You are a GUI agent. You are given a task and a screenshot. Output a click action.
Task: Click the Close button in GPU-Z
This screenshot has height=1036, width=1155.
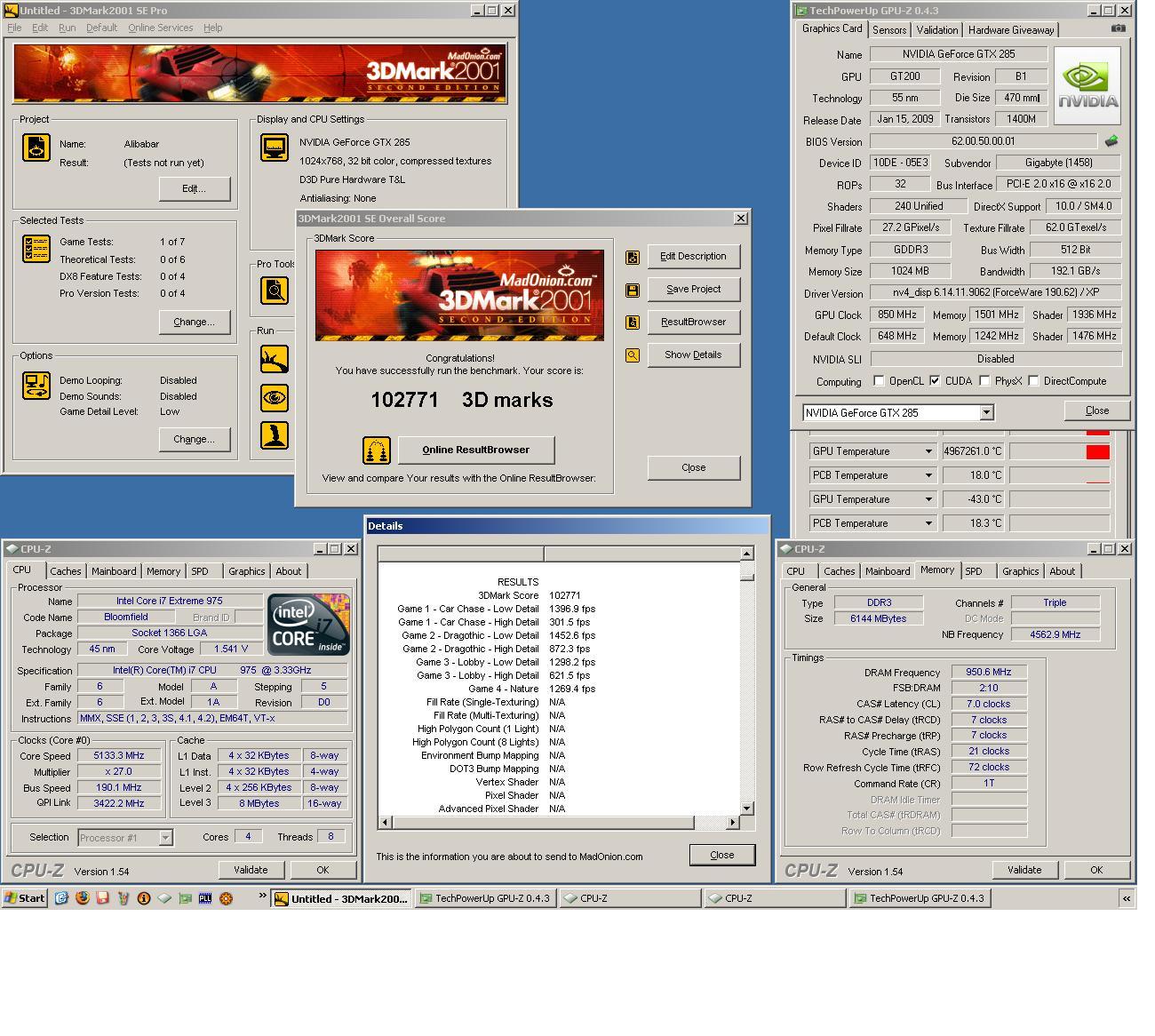1096,410
